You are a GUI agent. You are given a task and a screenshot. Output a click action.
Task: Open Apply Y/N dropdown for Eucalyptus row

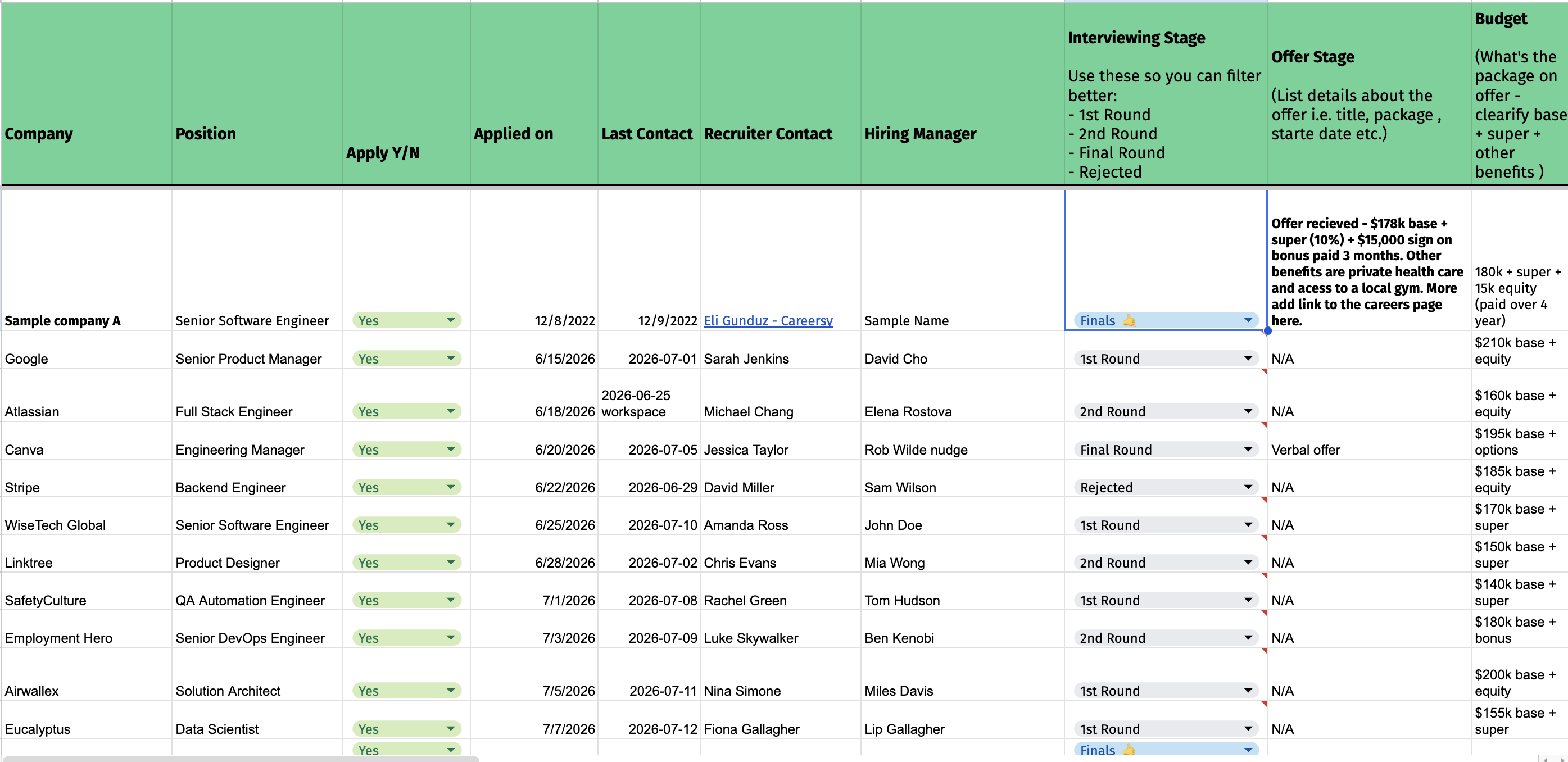tap(406, 729)
